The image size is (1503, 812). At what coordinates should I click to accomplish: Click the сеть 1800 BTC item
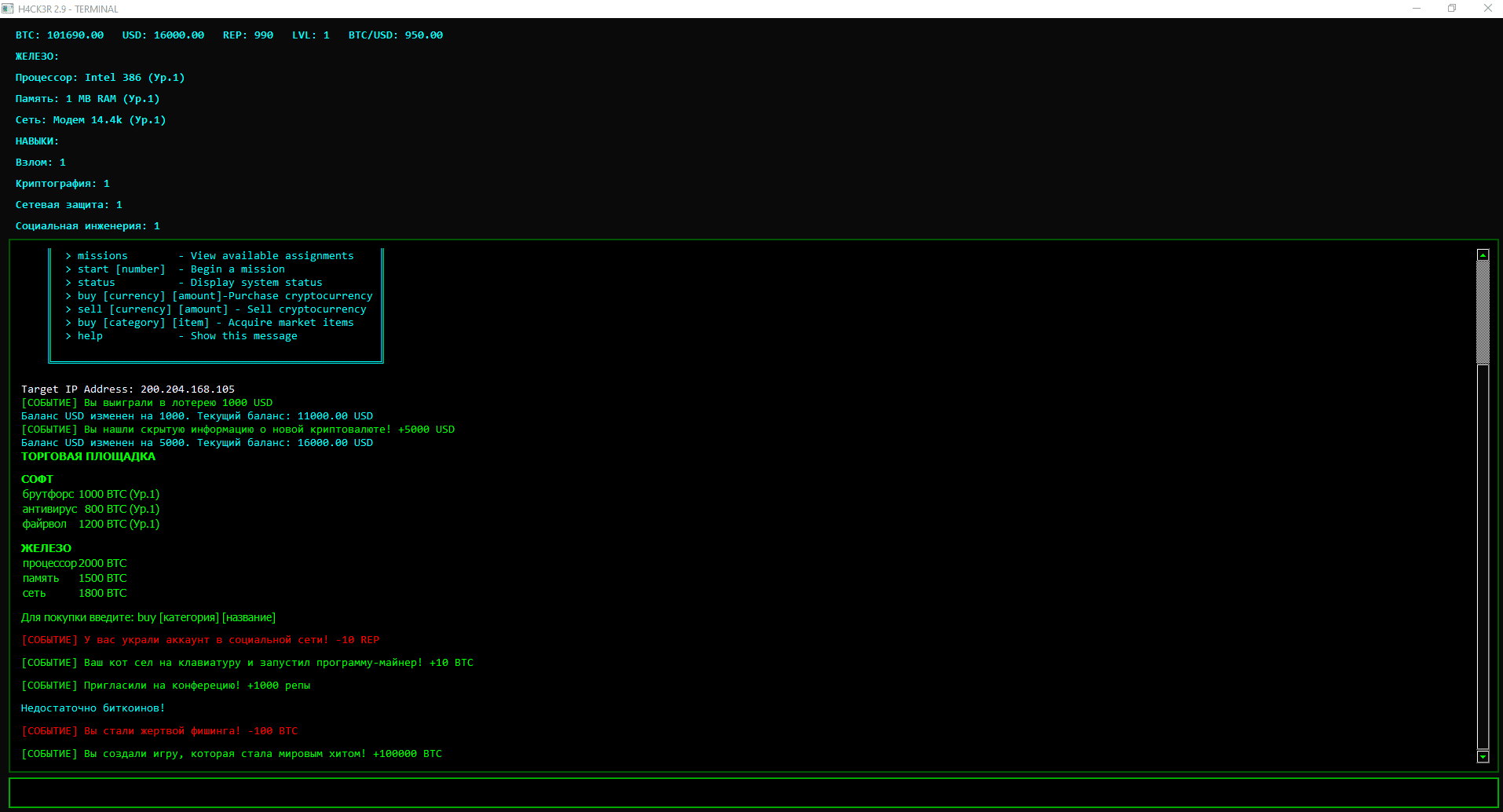tap(75, 593)
